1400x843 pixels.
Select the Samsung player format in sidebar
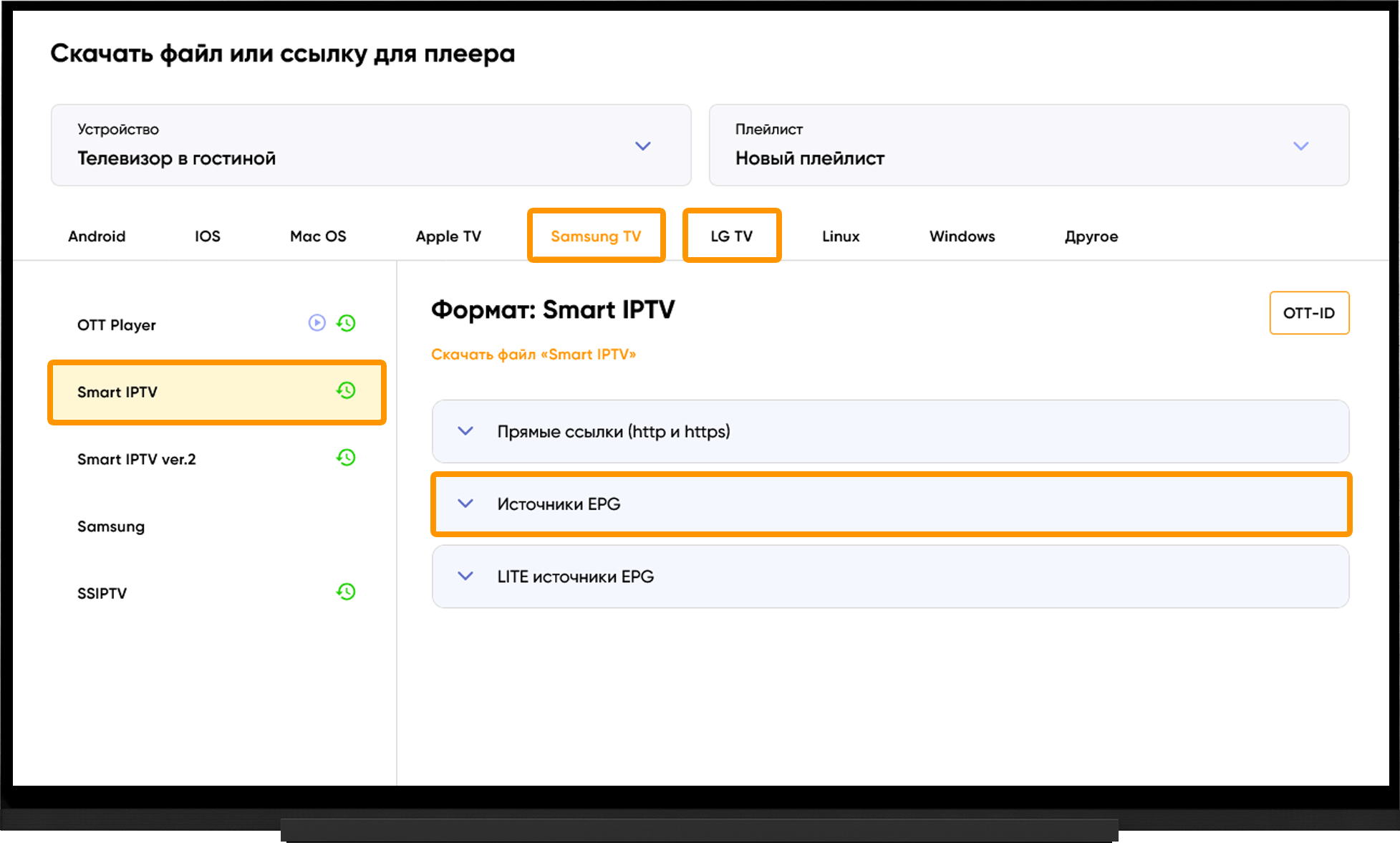tap(111, 526)
